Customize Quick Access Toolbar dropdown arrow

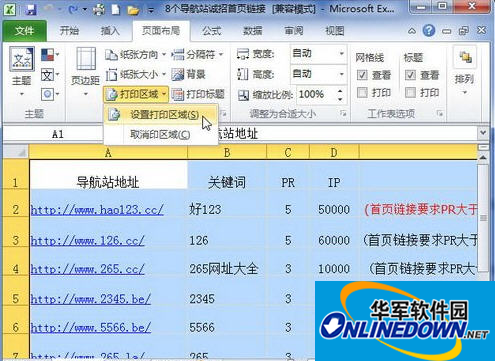tap(151, 10)
